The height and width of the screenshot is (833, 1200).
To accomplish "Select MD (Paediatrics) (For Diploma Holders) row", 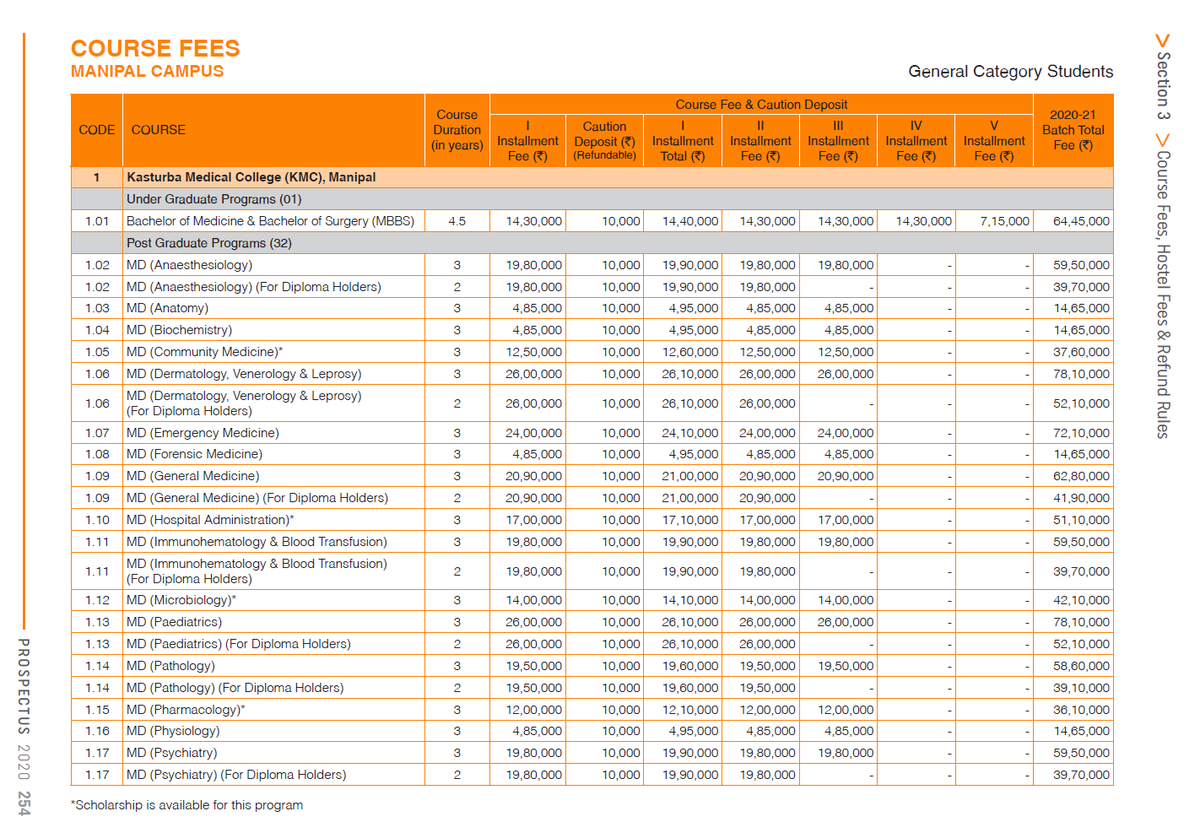I will point(592,644).
